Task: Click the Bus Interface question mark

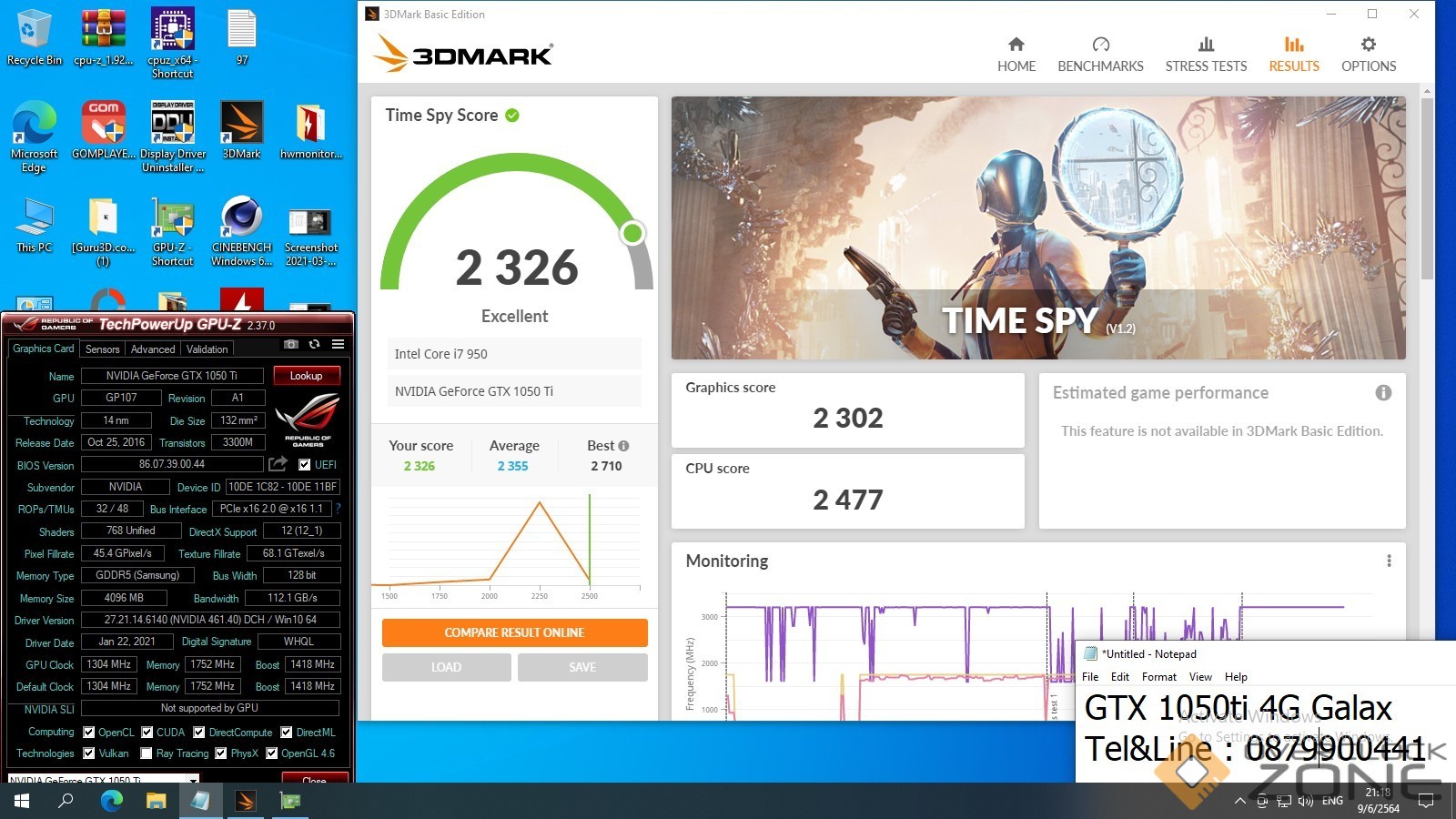Action: coord(338,509)
